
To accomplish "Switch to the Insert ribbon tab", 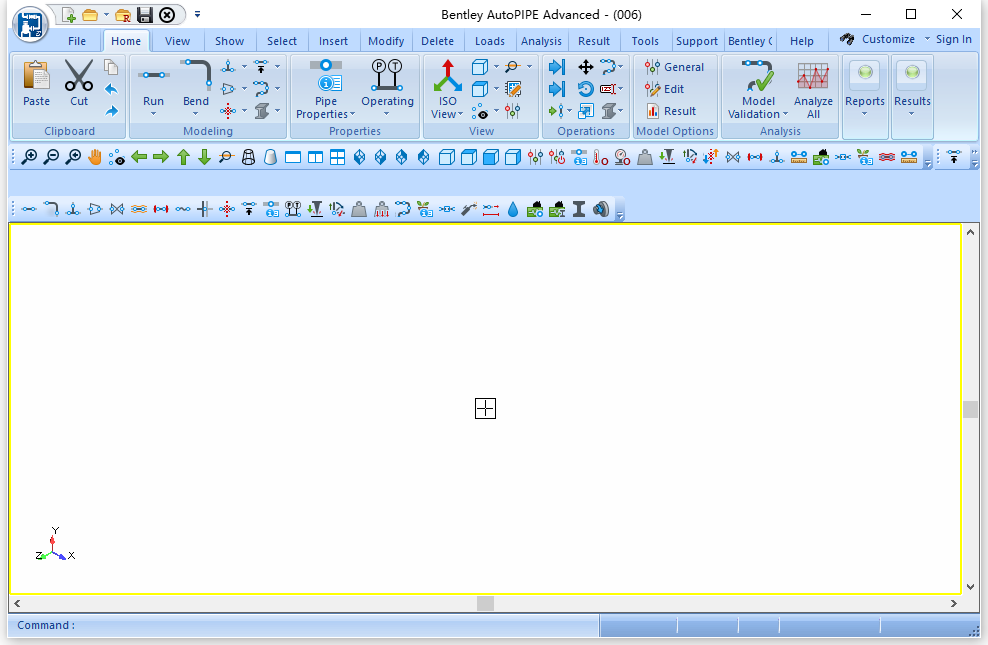I will tap(333, 41).
